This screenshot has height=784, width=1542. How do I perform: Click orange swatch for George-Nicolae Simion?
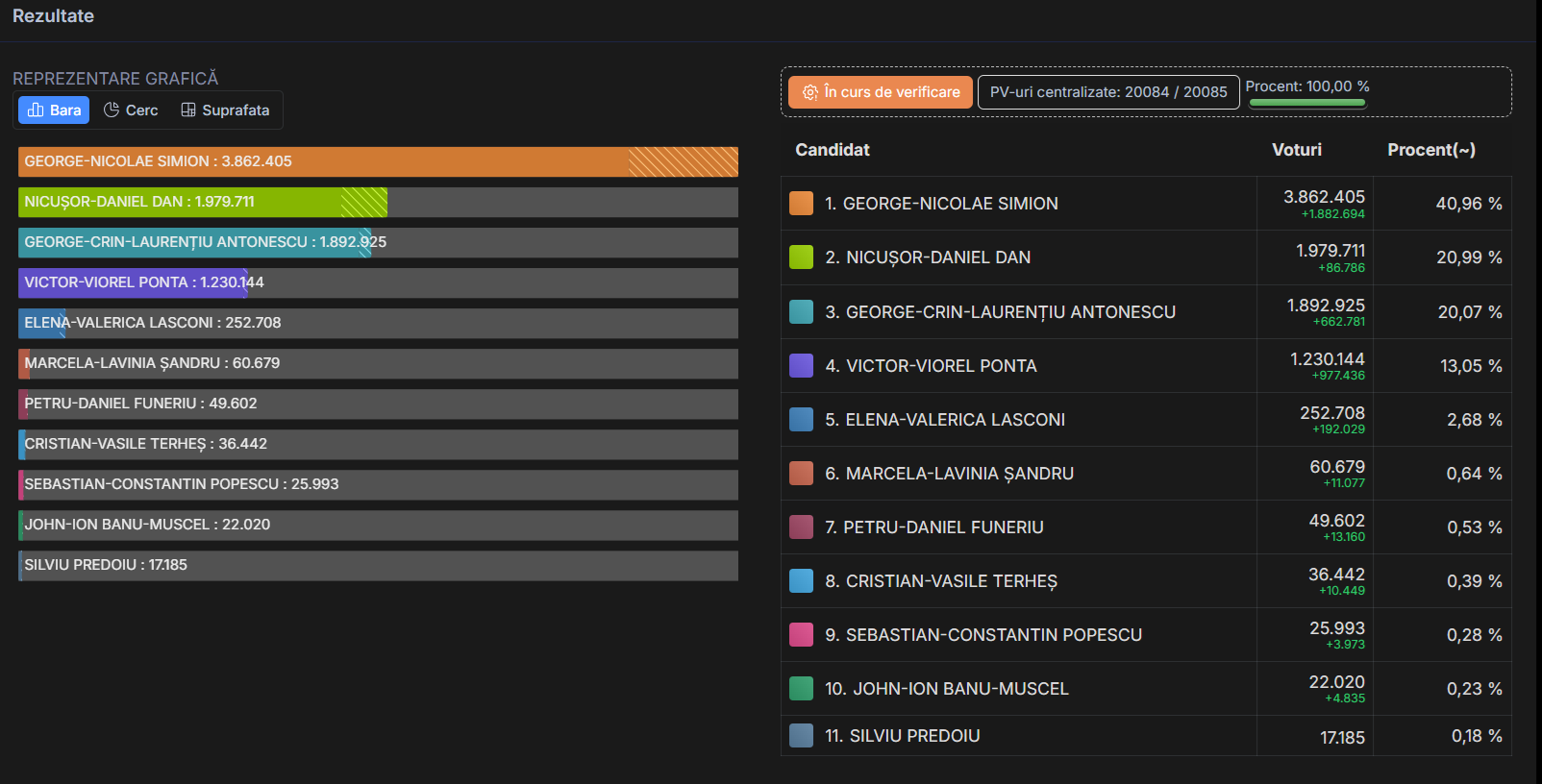(801, 204)
